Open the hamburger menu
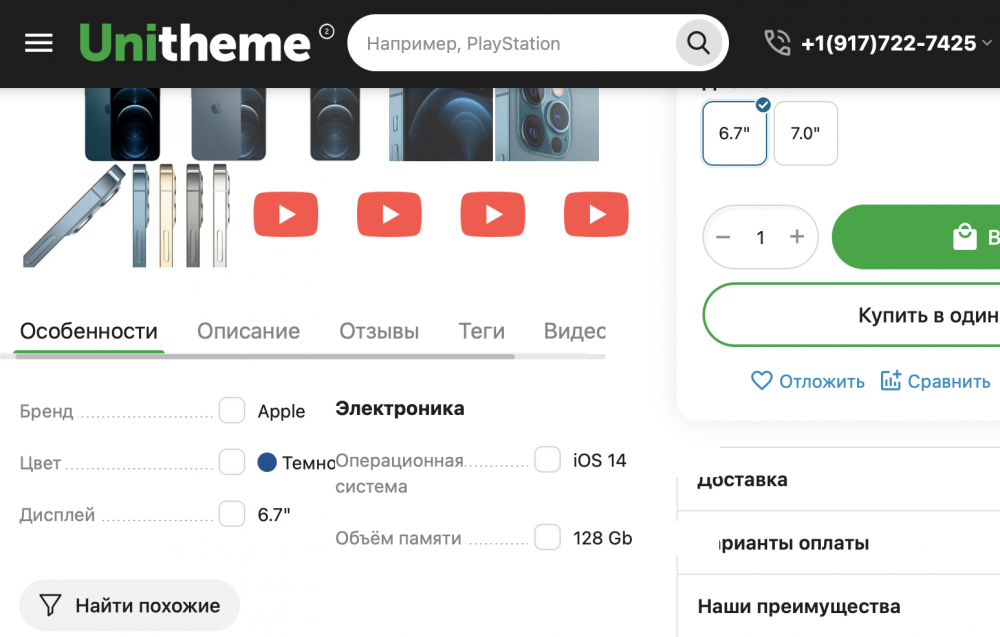The image size is (1000, 637). pos(38,43)
